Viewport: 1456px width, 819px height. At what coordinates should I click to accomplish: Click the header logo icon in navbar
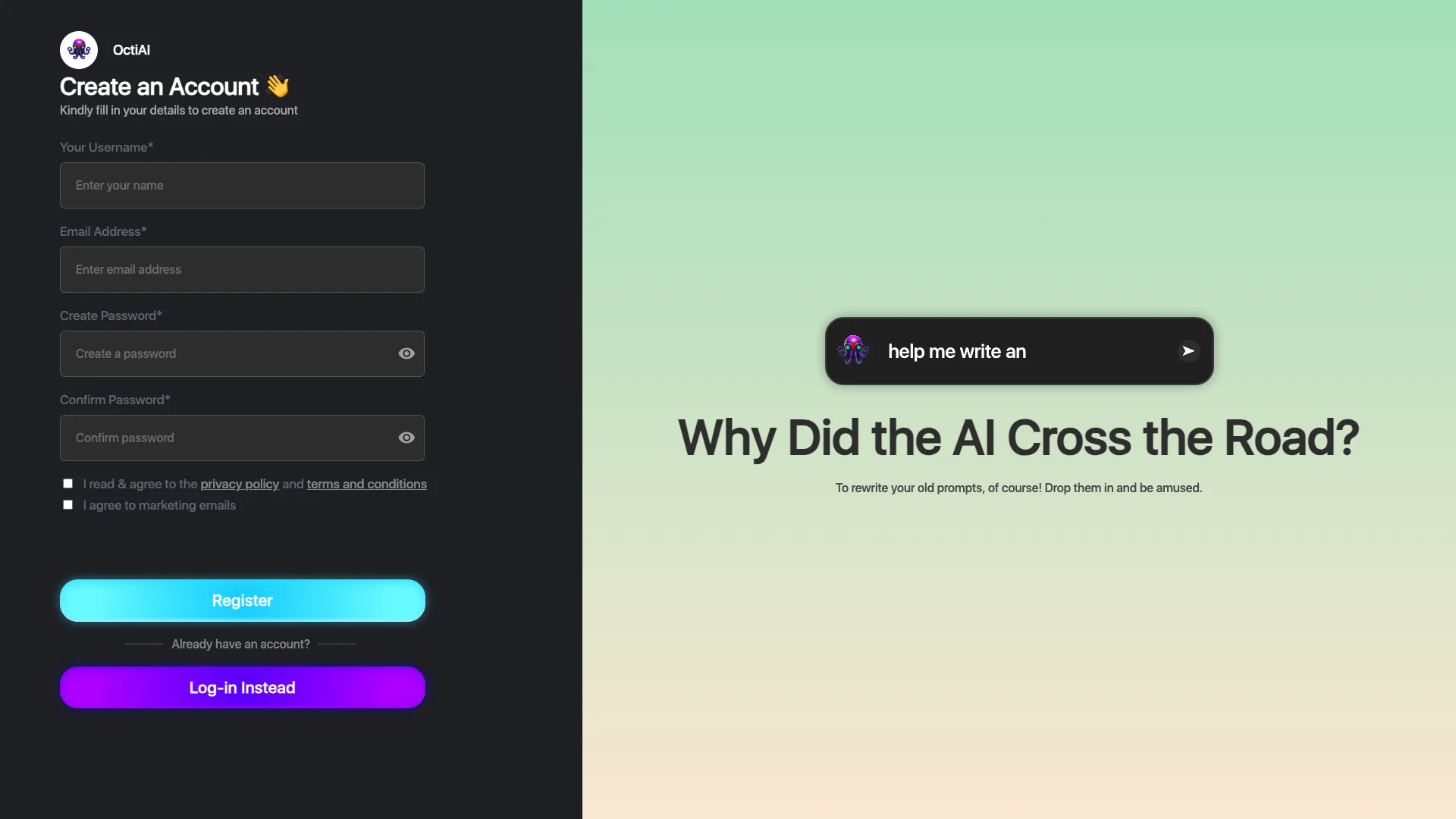click(x=79, y=49)
